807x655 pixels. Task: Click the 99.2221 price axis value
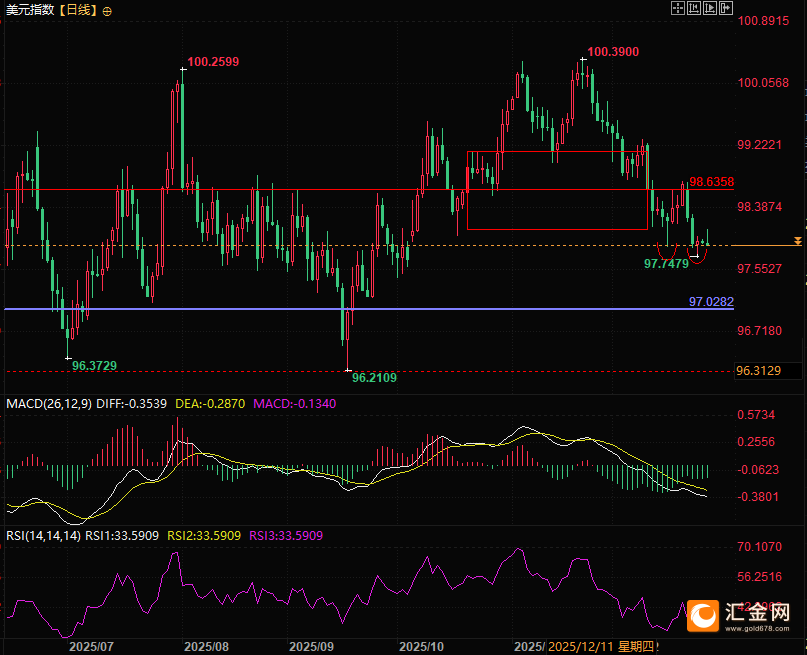pos(760,145)
